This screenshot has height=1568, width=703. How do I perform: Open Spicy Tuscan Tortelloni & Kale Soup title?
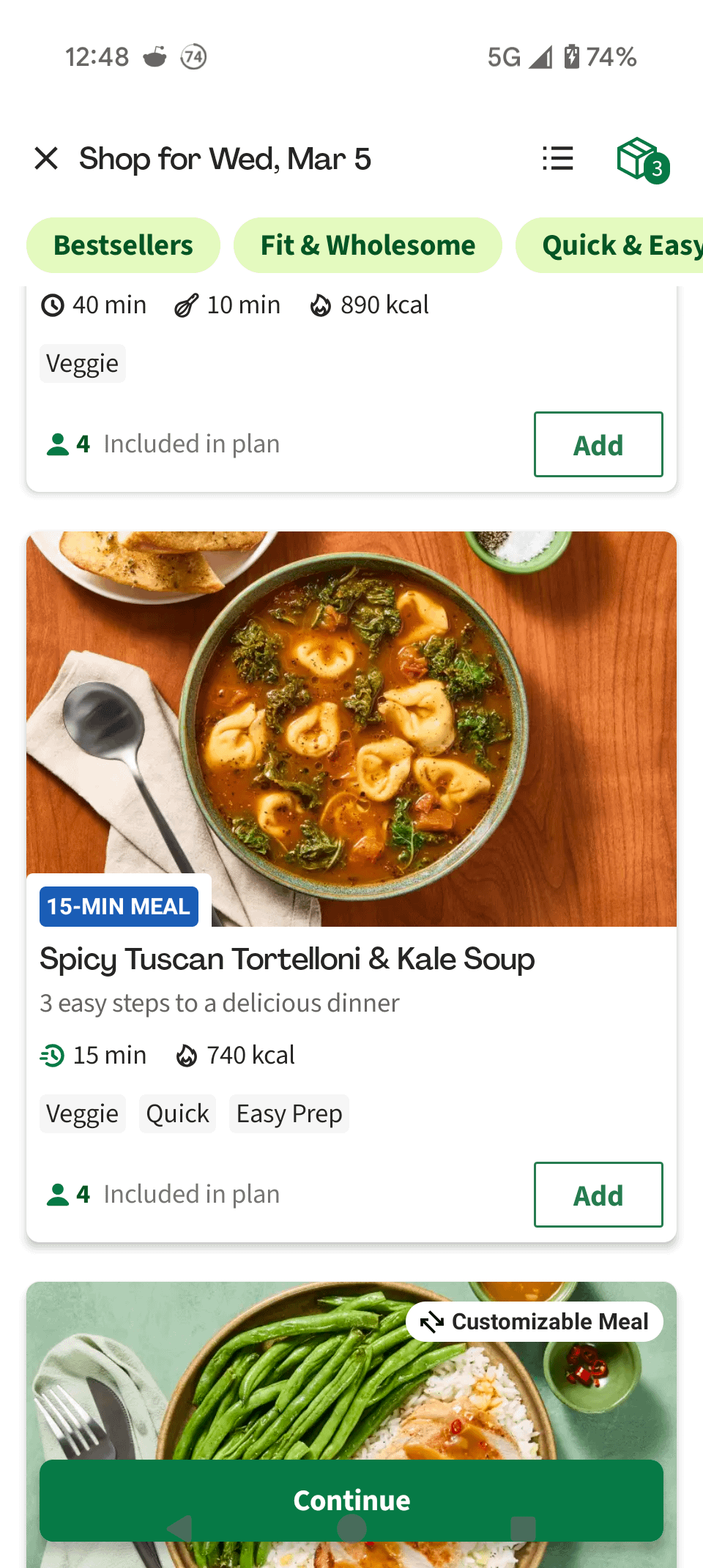coord(287,959)
